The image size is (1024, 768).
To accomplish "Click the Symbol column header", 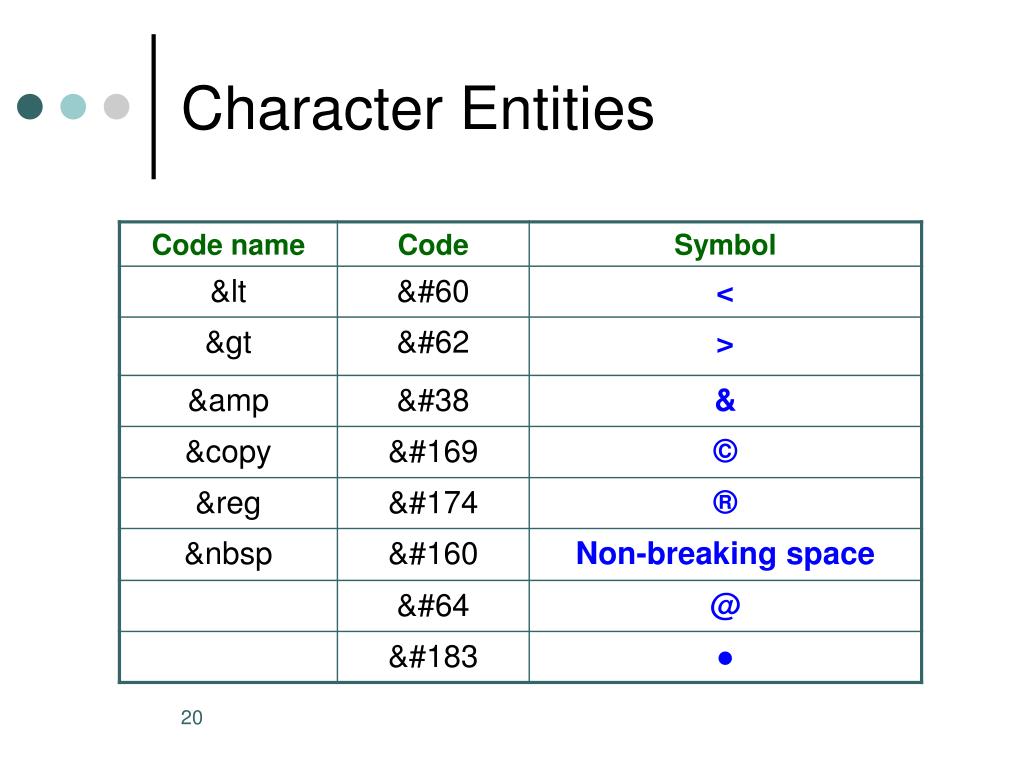I will (x=725, y=246).
